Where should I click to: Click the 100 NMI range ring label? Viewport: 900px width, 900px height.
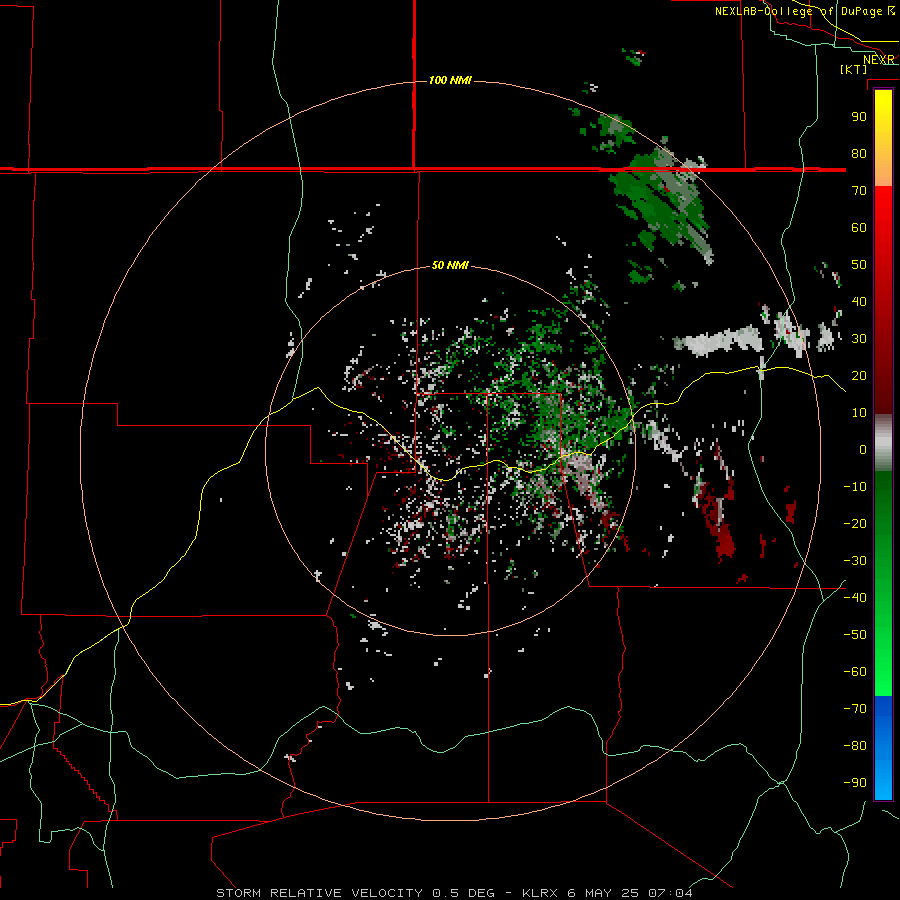[x=450, y=80]
